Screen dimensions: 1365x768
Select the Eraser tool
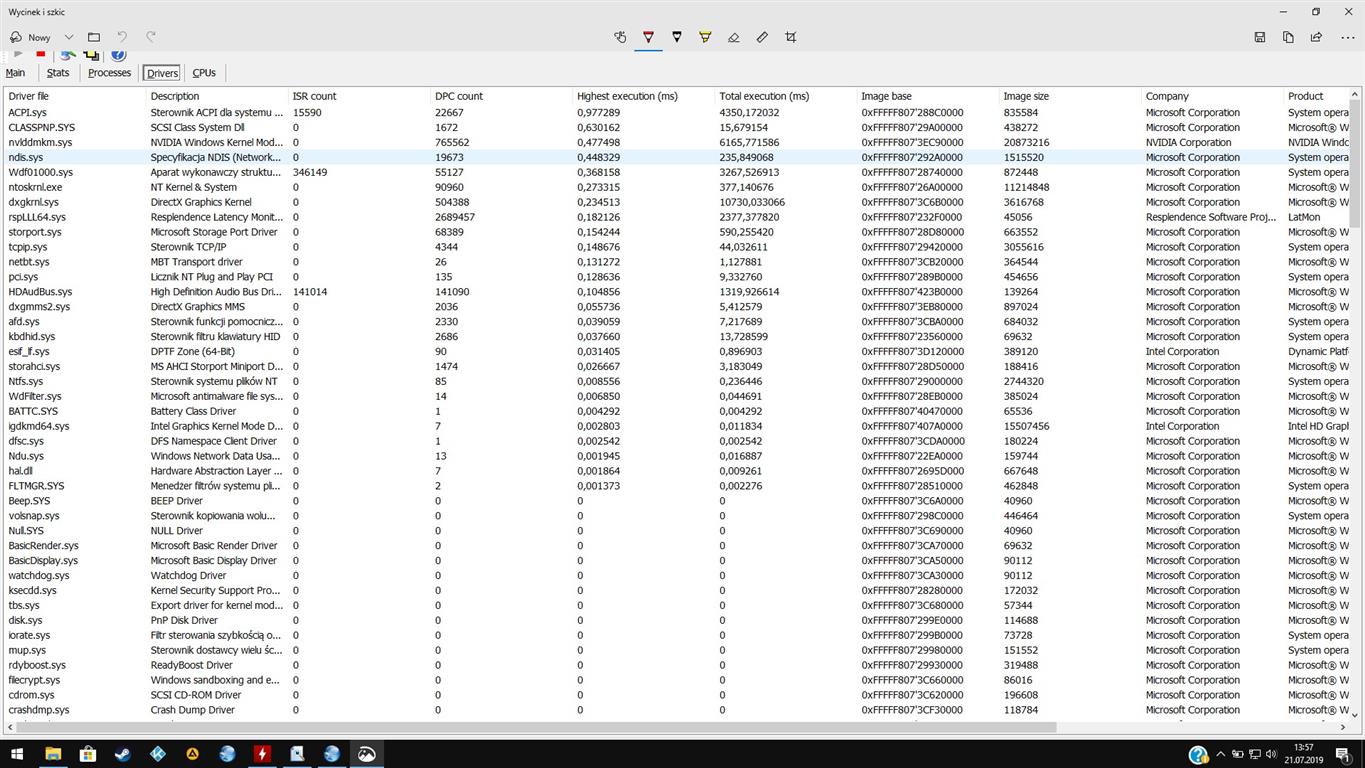click(x=733, y=37)
